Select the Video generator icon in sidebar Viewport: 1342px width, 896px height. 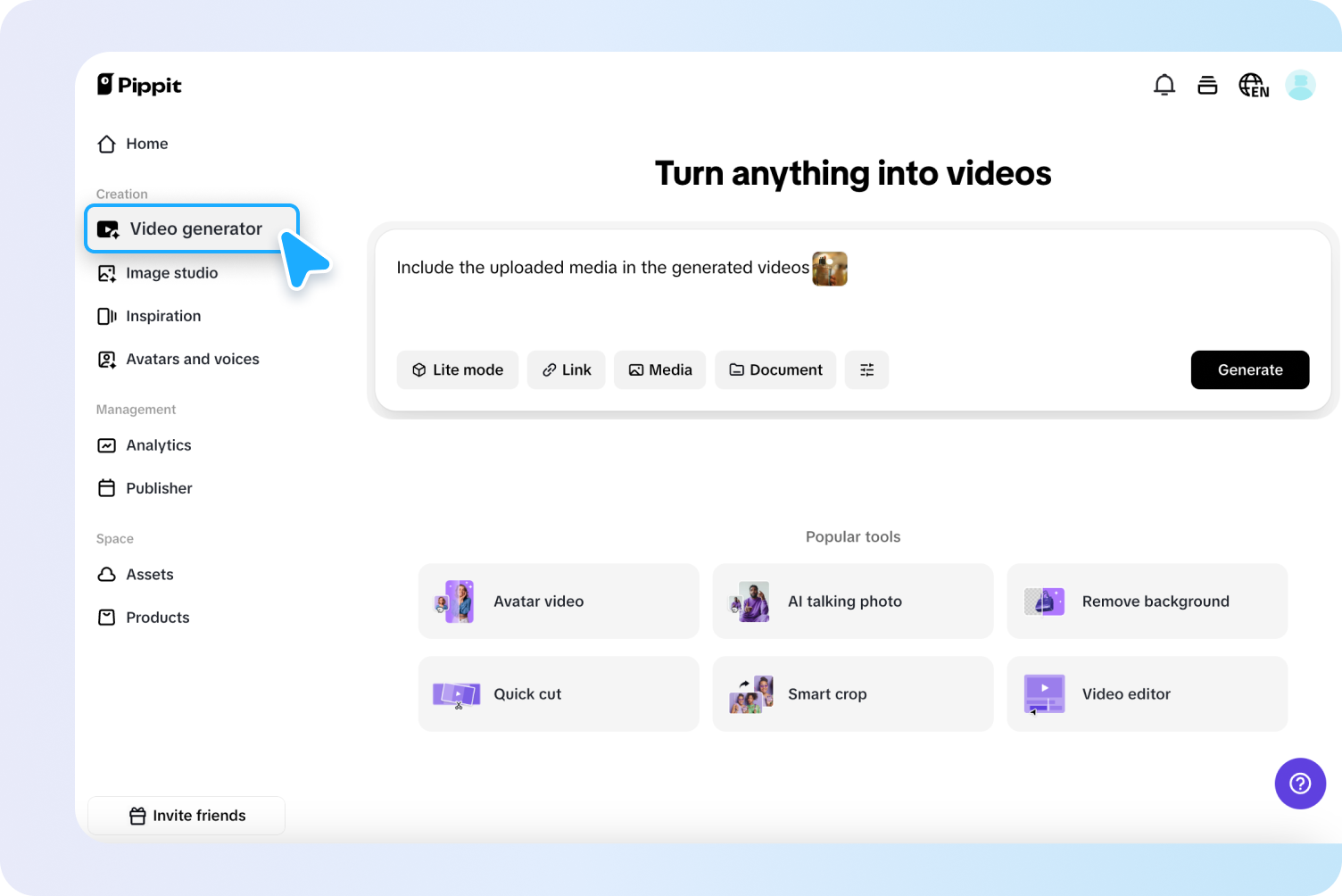pyautogui.click(x=107, y=228)
